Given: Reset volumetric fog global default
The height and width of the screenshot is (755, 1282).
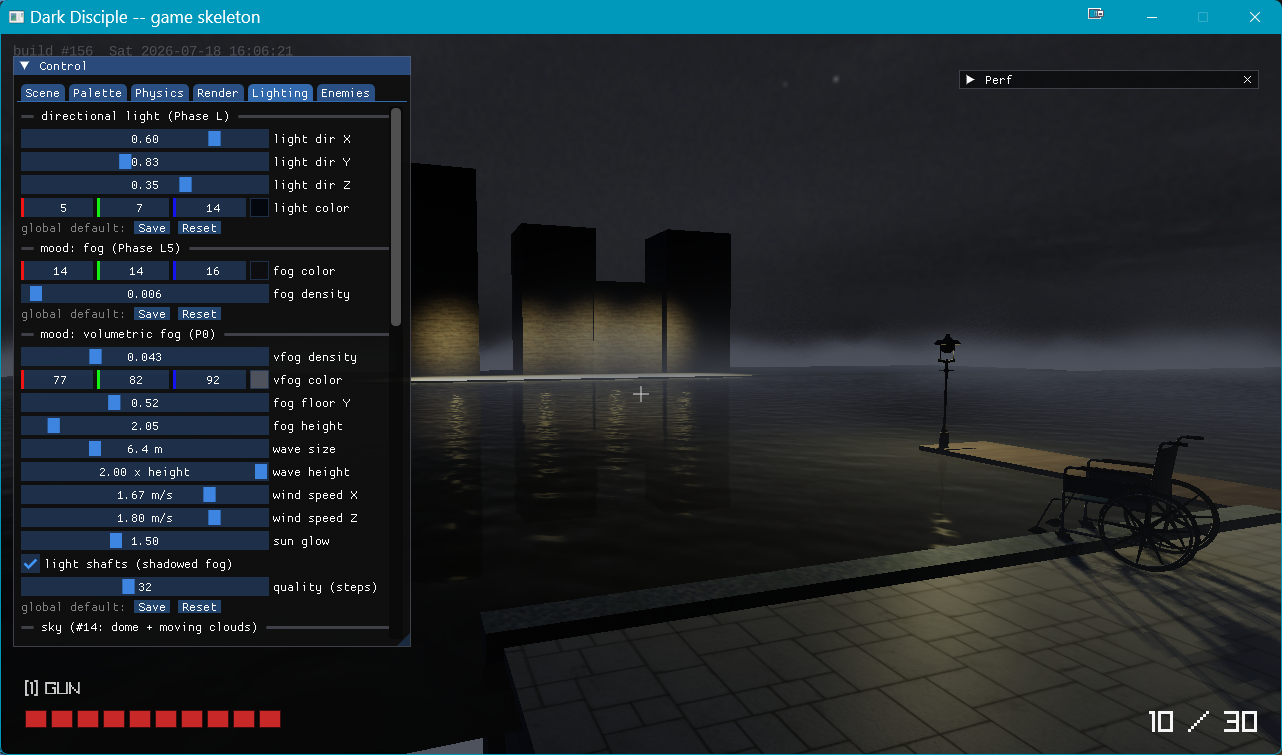Looking at the screenshot, I should click(x=199, y=607).
